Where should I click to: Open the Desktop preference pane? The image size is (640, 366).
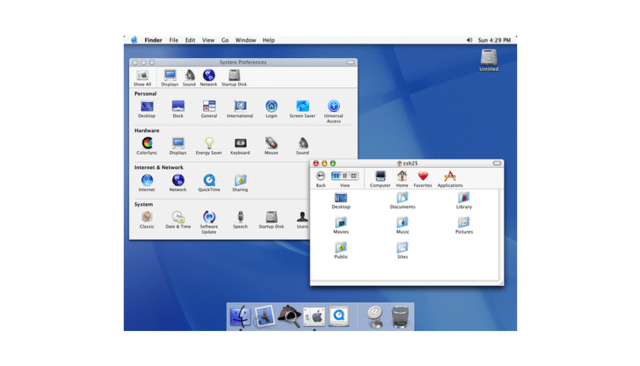tap(147, 109)
